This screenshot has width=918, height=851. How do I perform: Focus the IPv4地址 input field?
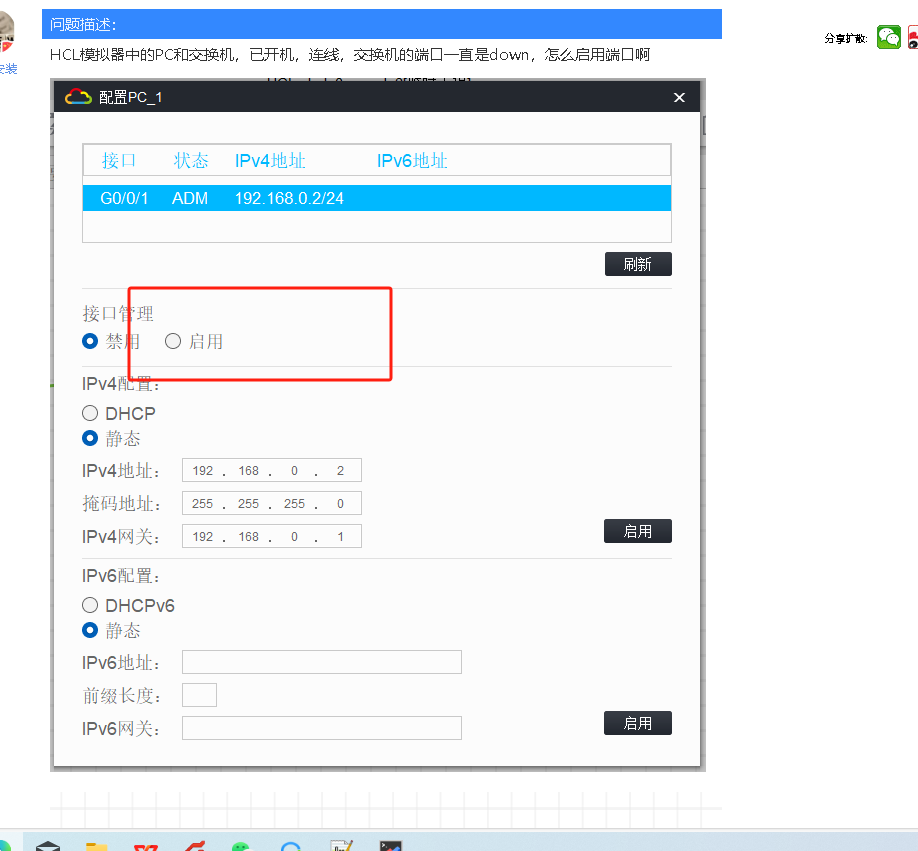(272, 471)
